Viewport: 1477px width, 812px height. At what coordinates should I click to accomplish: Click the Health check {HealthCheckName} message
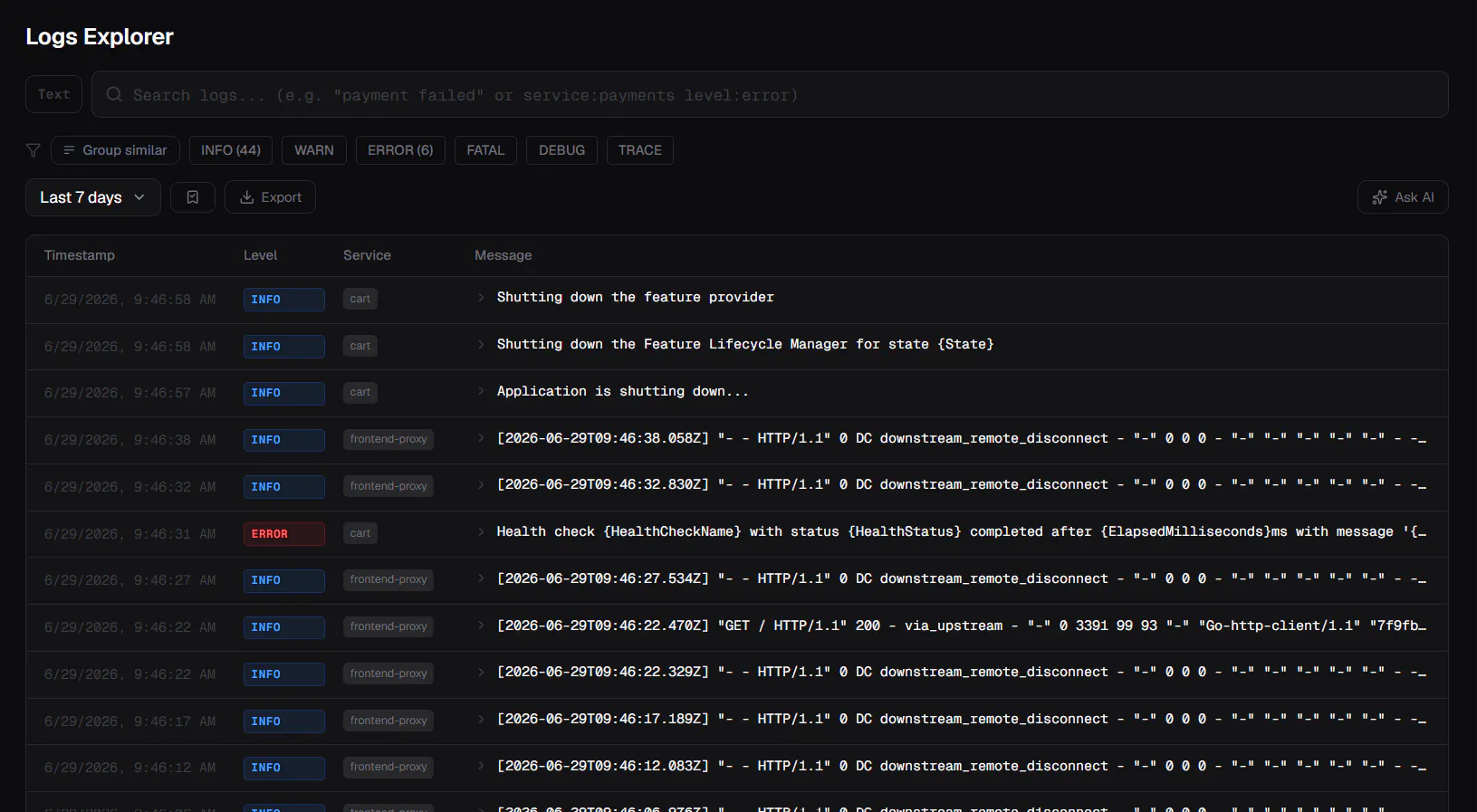tap(961, 531)
